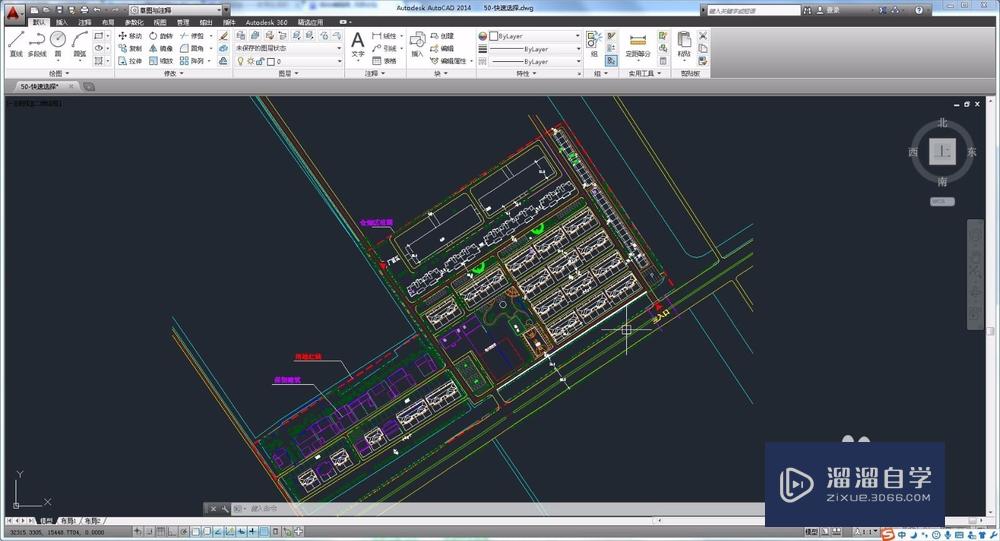
Task: Toggle Snap mode in status bar
Action: 149,531
